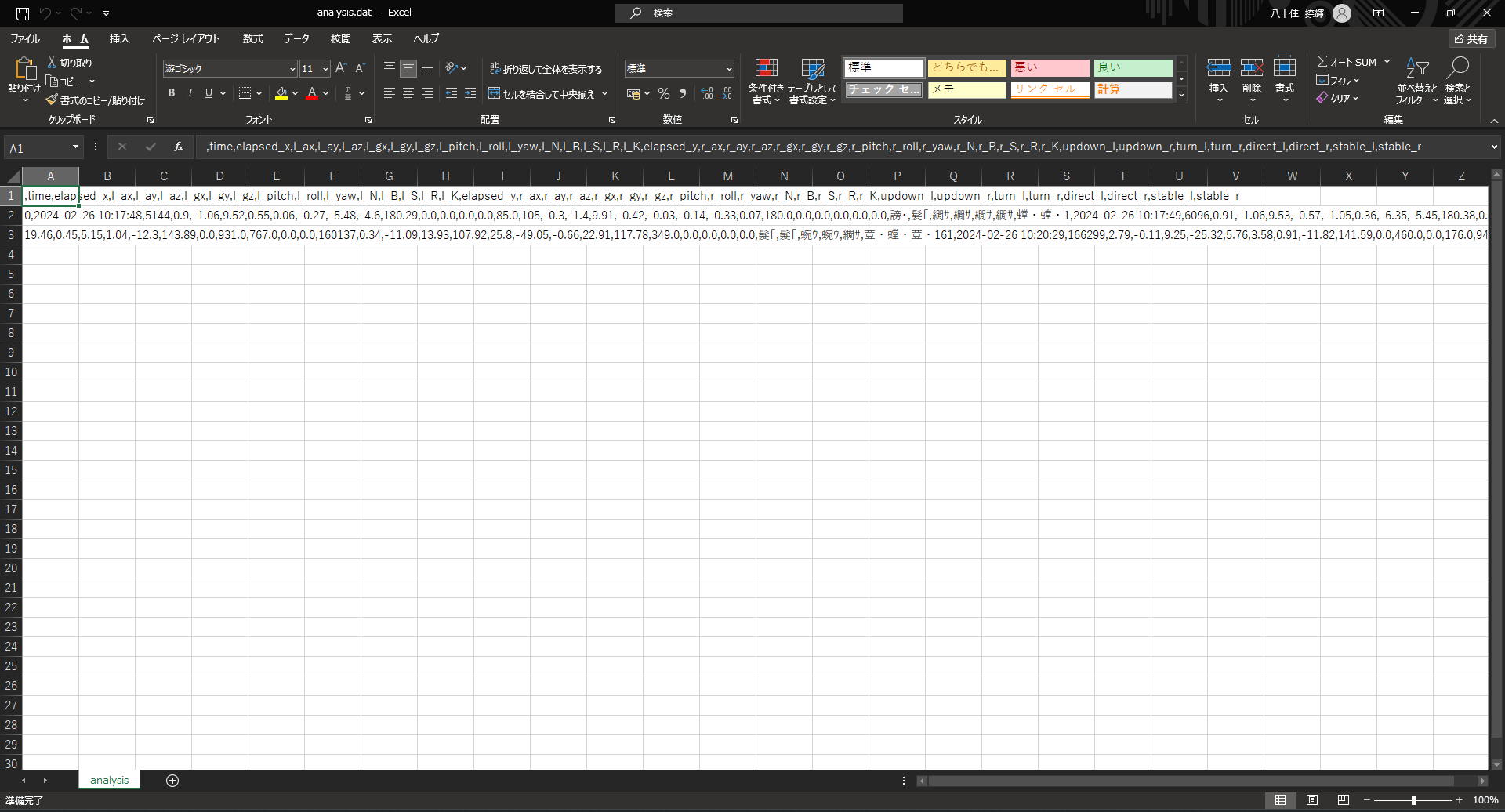The width and height of the screenshot is (1505, 812).
Task: Click the AutoSum (オートSUM) icon
Action: 1325,61
